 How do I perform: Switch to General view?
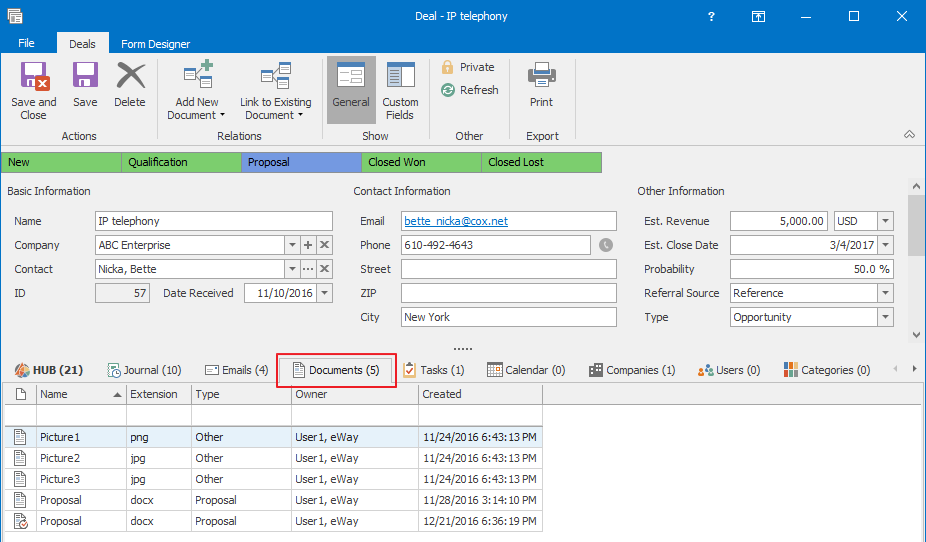coord(351,90)
